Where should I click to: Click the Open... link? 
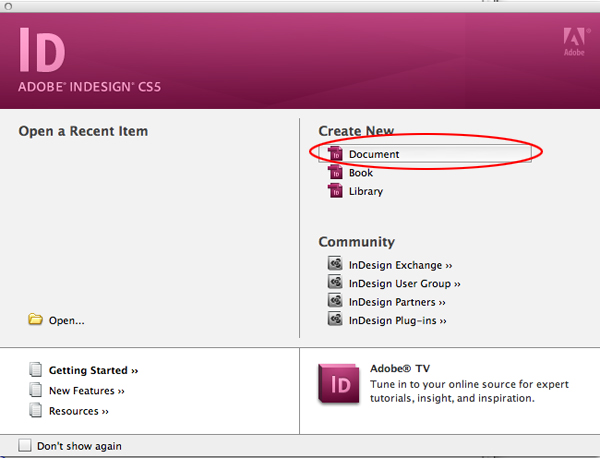67,320
